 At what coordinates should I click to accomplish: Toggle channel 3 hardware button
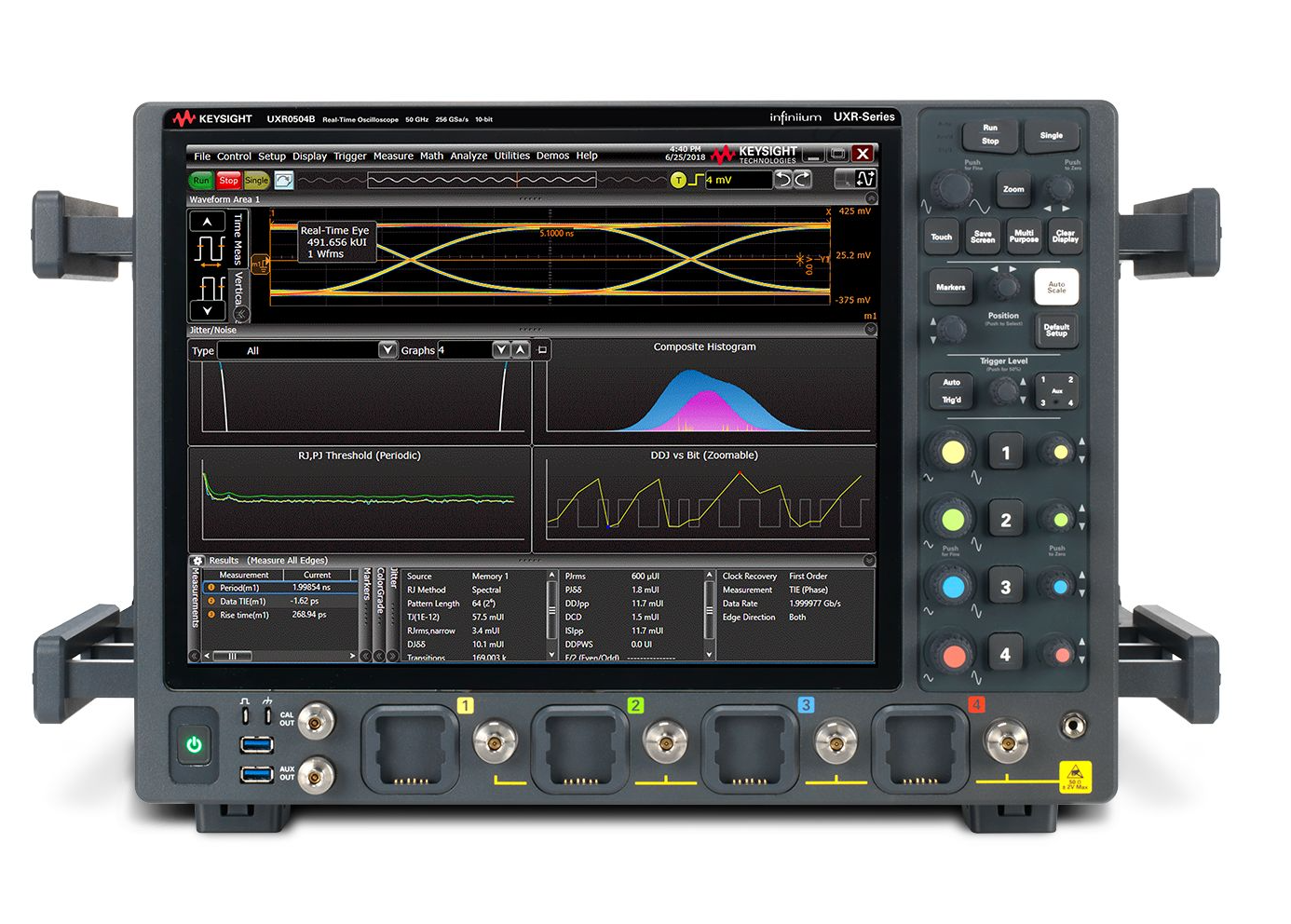coord(1005,588)
